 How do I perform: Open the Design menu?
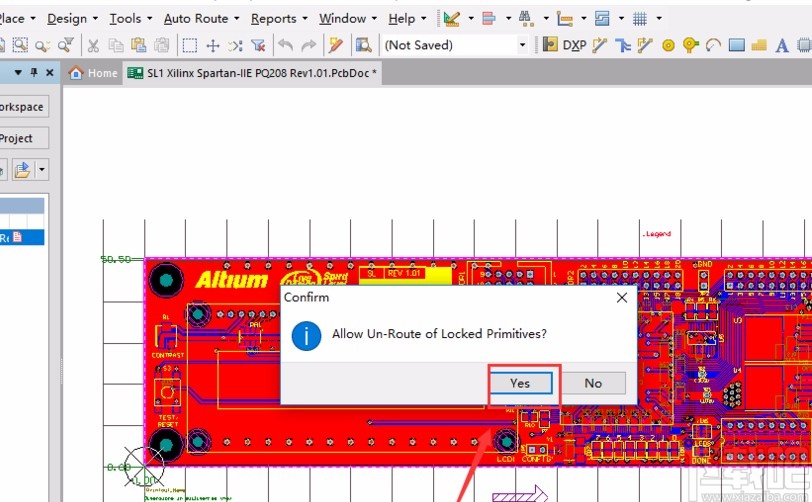coord(72,19)
